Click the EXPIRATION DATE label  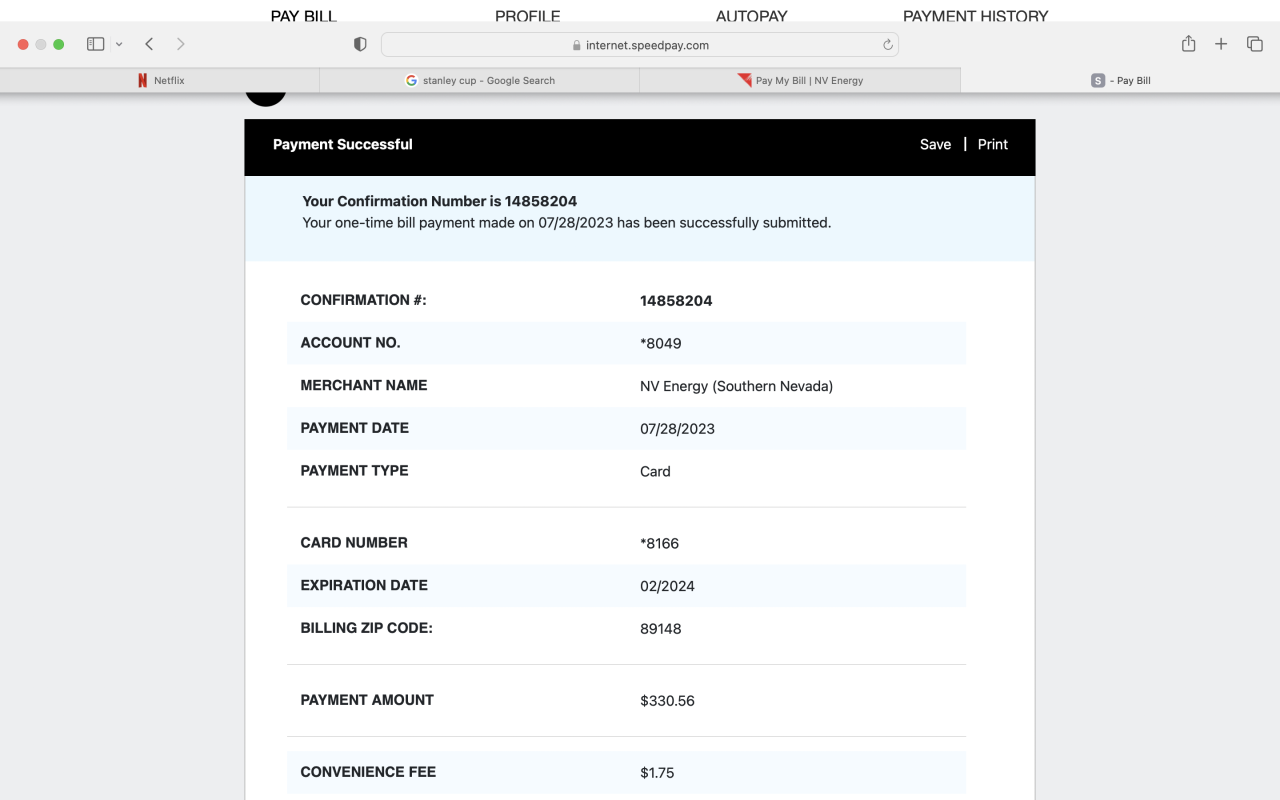pos(364,585)
